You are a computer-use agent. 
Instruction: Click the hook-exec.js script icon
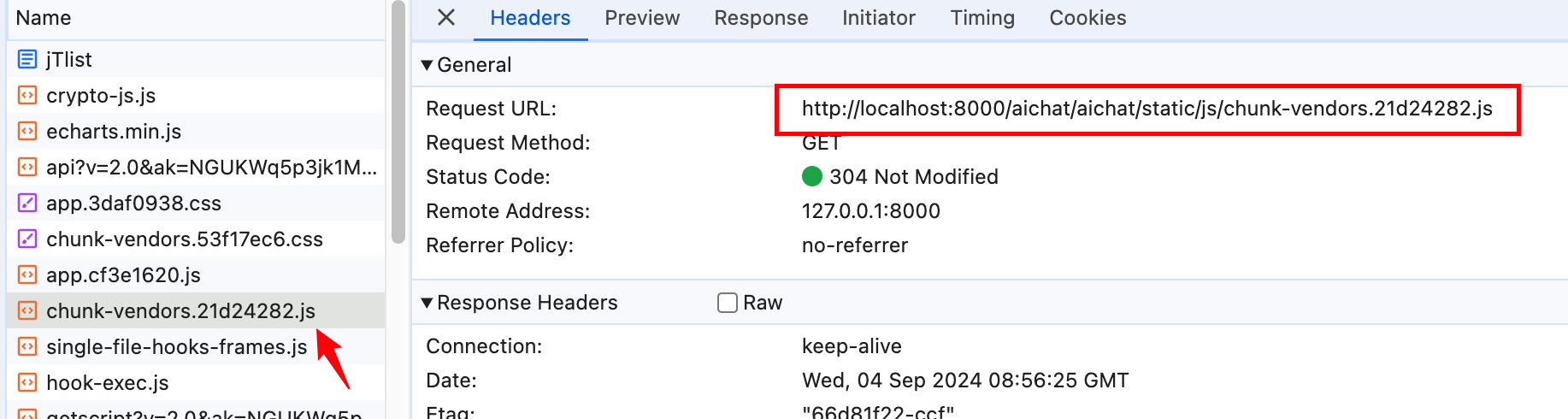coord(27,383)
